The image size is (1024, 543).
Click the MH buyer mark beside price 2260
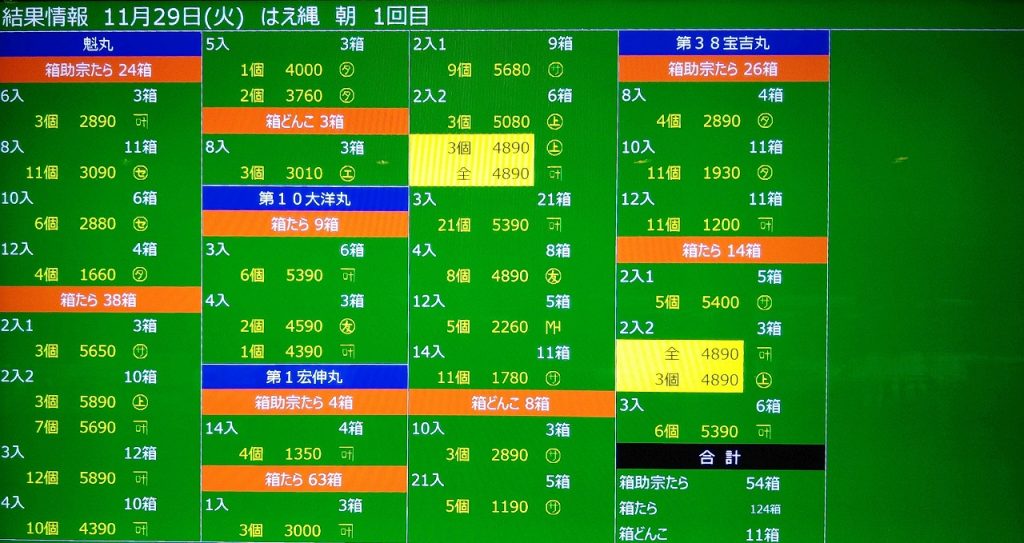[553, 327]
